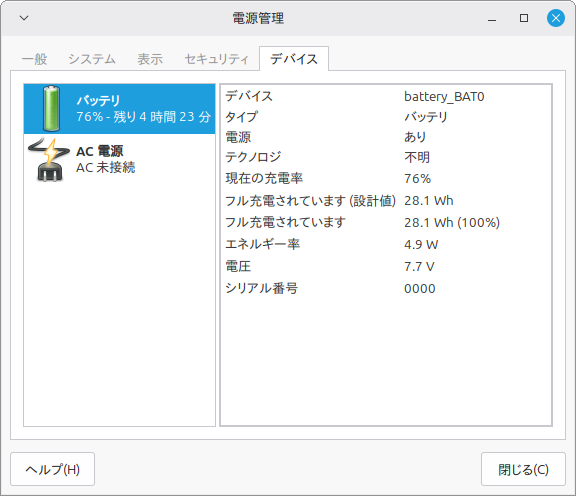Screen dimensions: 576x496
Task: Click the 閉じる(C) button
Action: click(523, 469)
